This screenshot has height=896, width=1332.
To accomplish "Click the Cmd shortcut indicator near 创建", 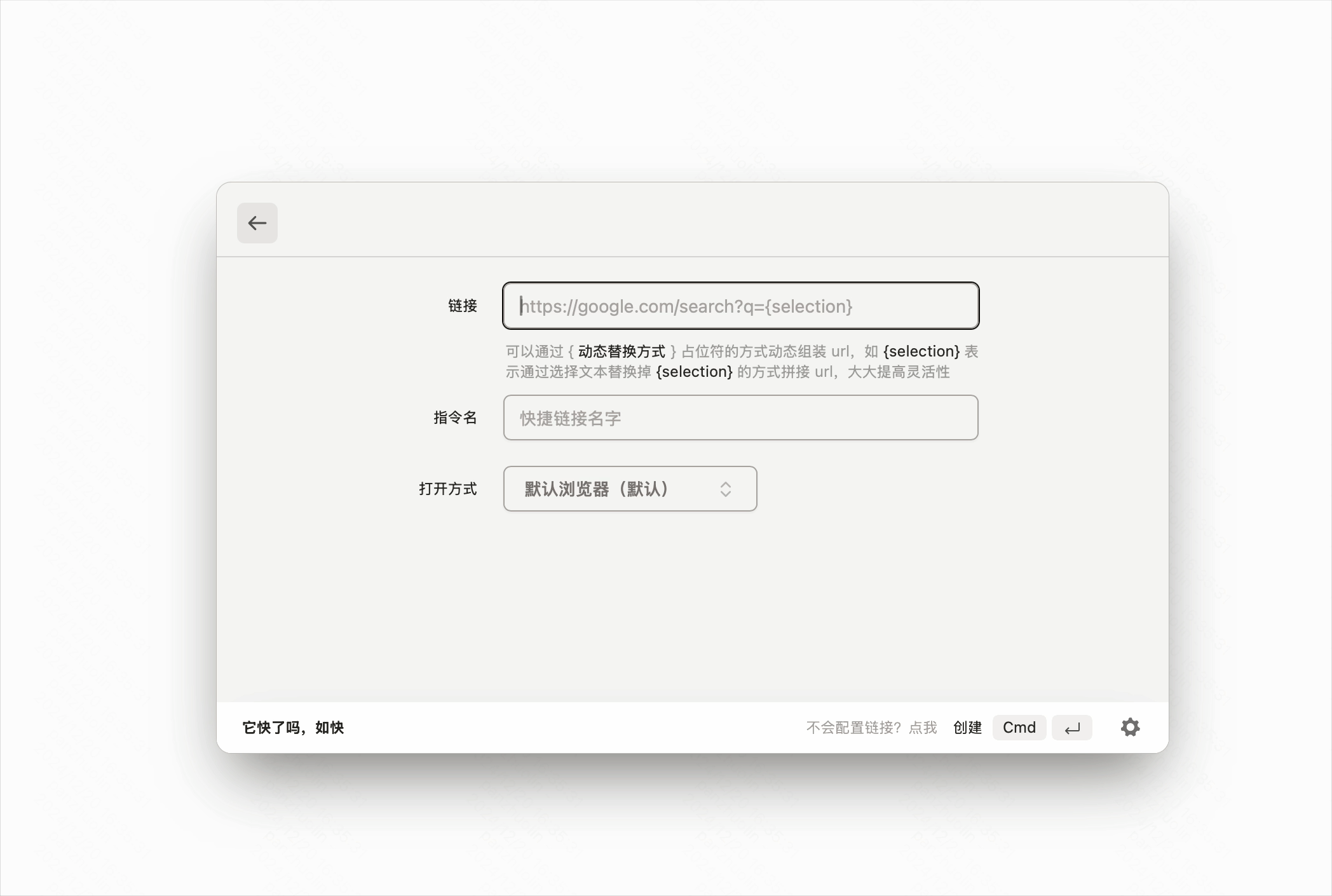I will (1019, 727).
